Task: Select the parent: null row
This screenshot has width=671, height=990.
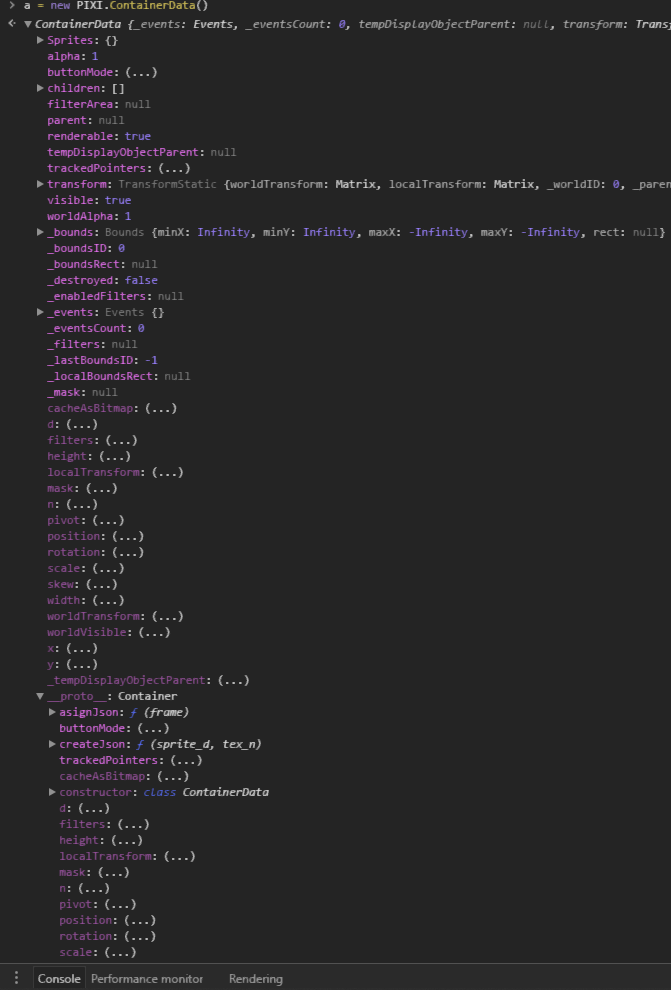Action: (x=85, y=120)
